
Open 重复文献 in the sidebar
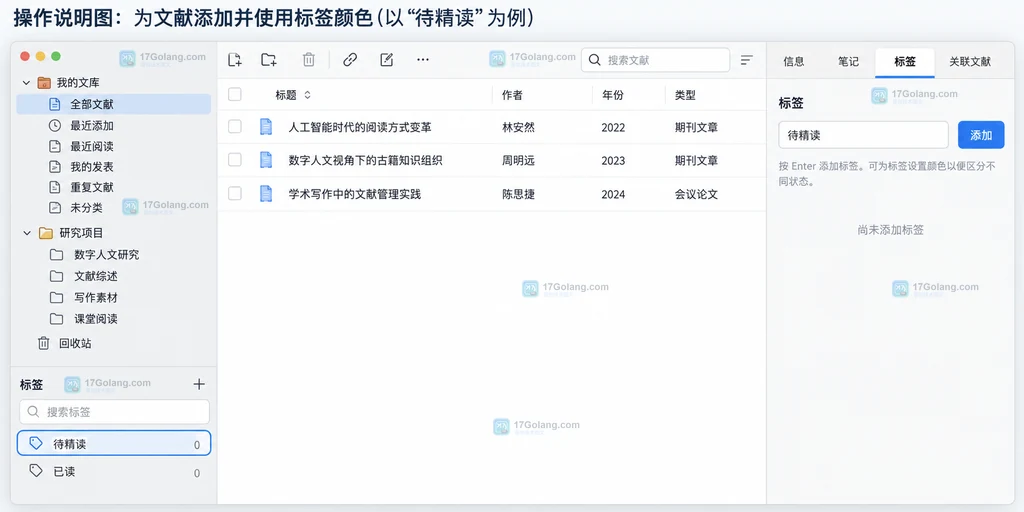pos(91,187)
